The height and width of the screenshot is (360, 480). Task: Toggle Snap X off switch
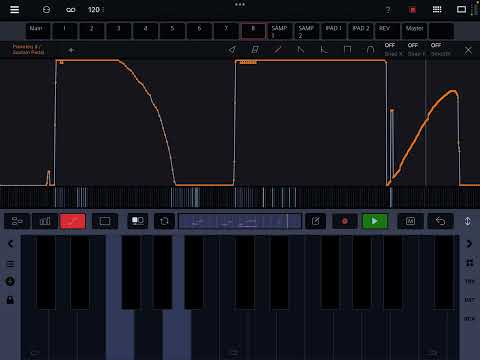pos(392,49)
